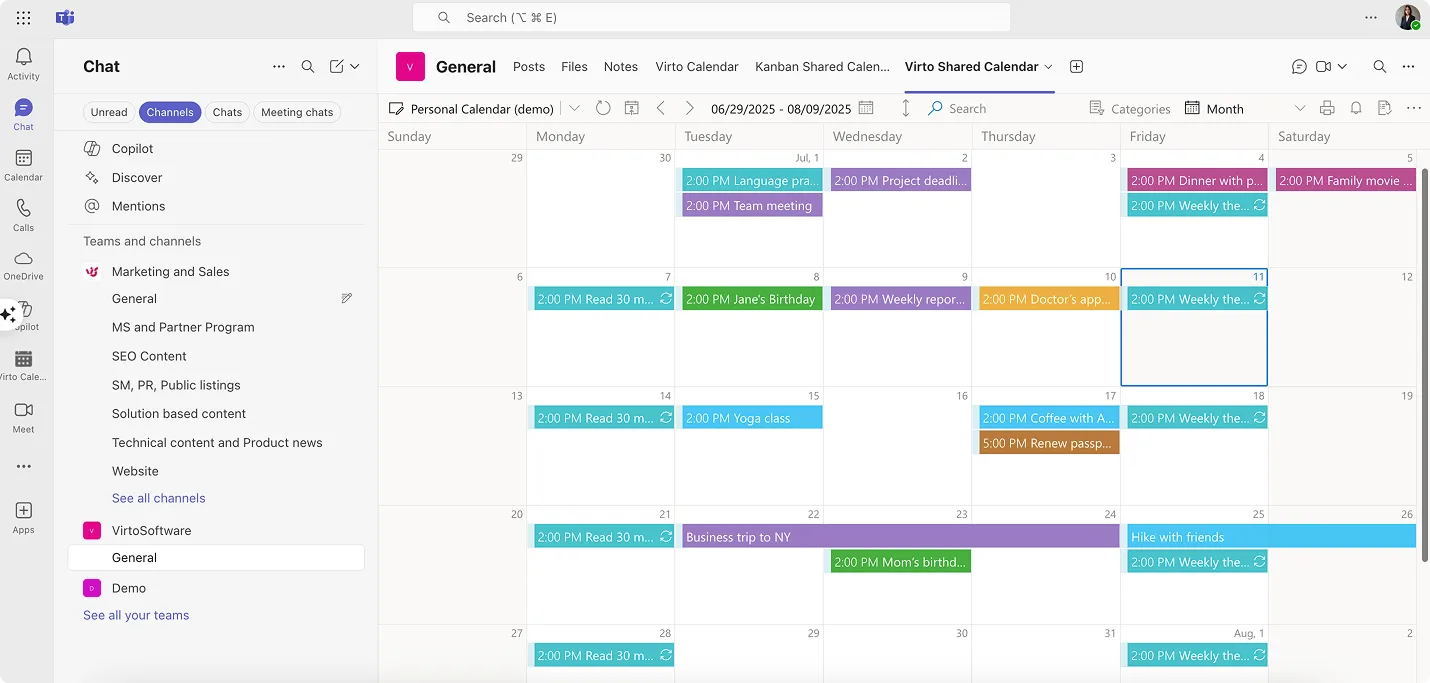The image size is (1430, 683).
Task: Switch to Kanban Shared Calendar tab
Action: point(822,67)
